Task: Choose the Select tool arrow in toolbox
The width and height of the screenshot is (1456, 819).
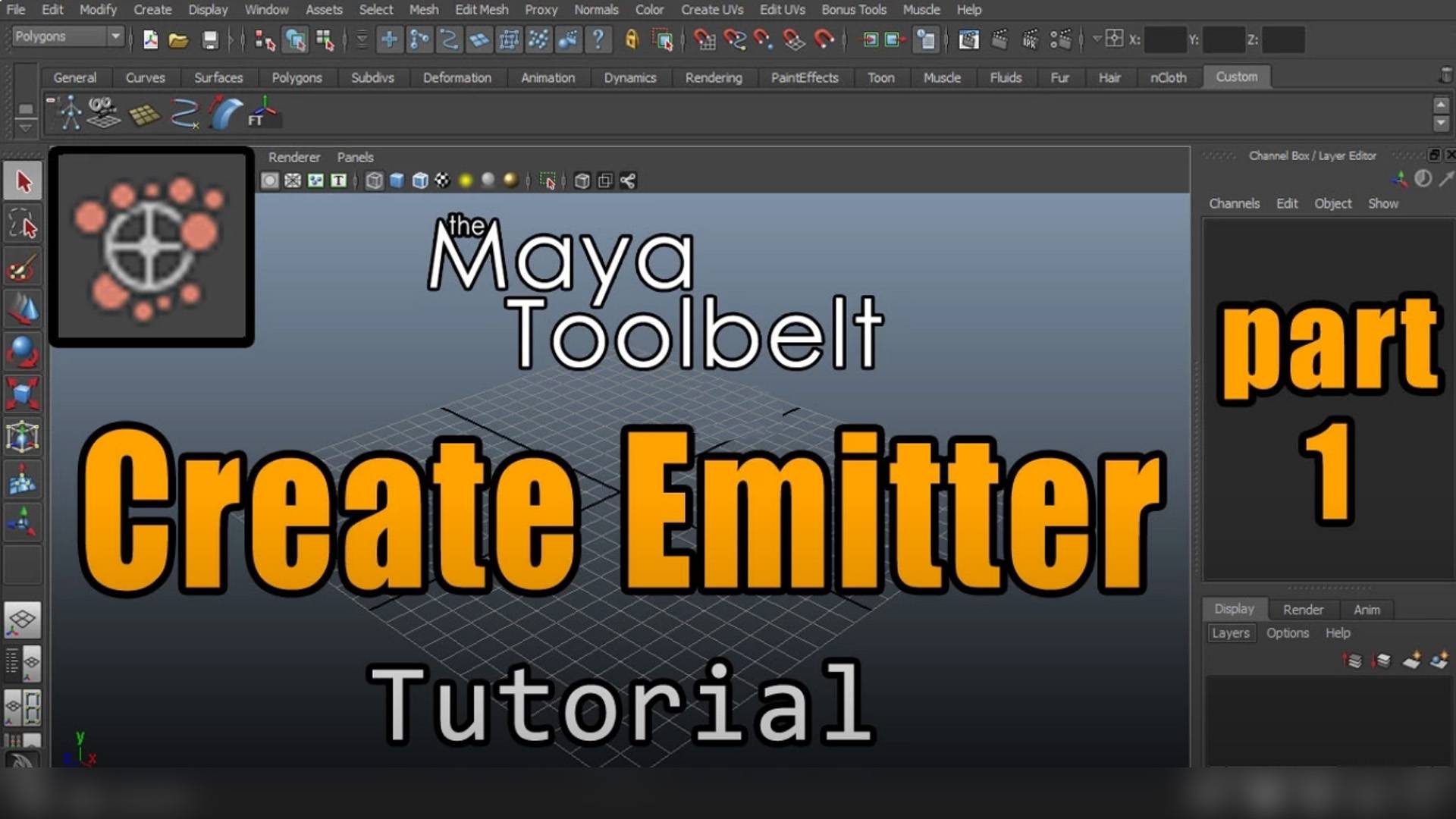Action: point(23,182)
